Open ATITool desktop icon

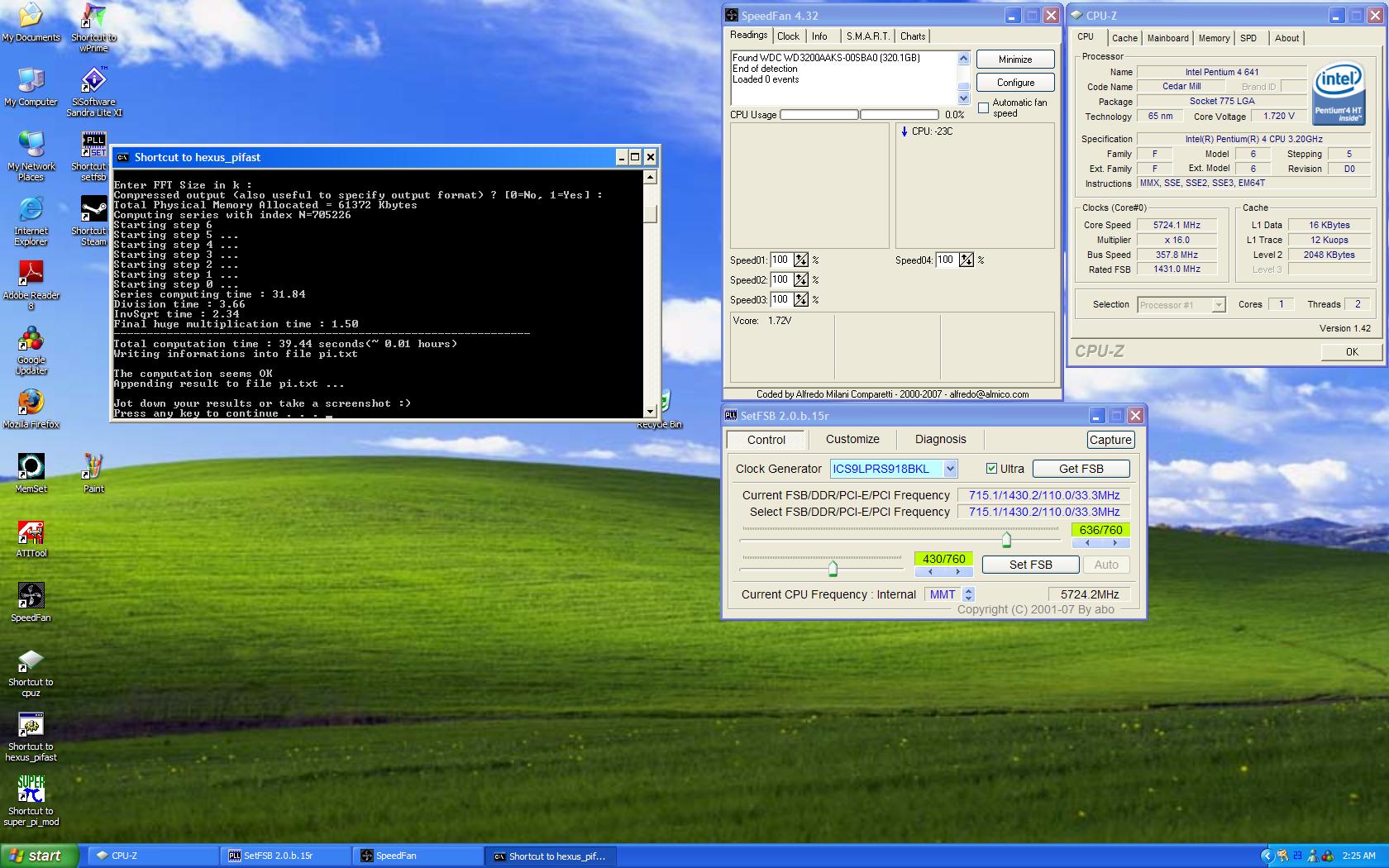31,538
